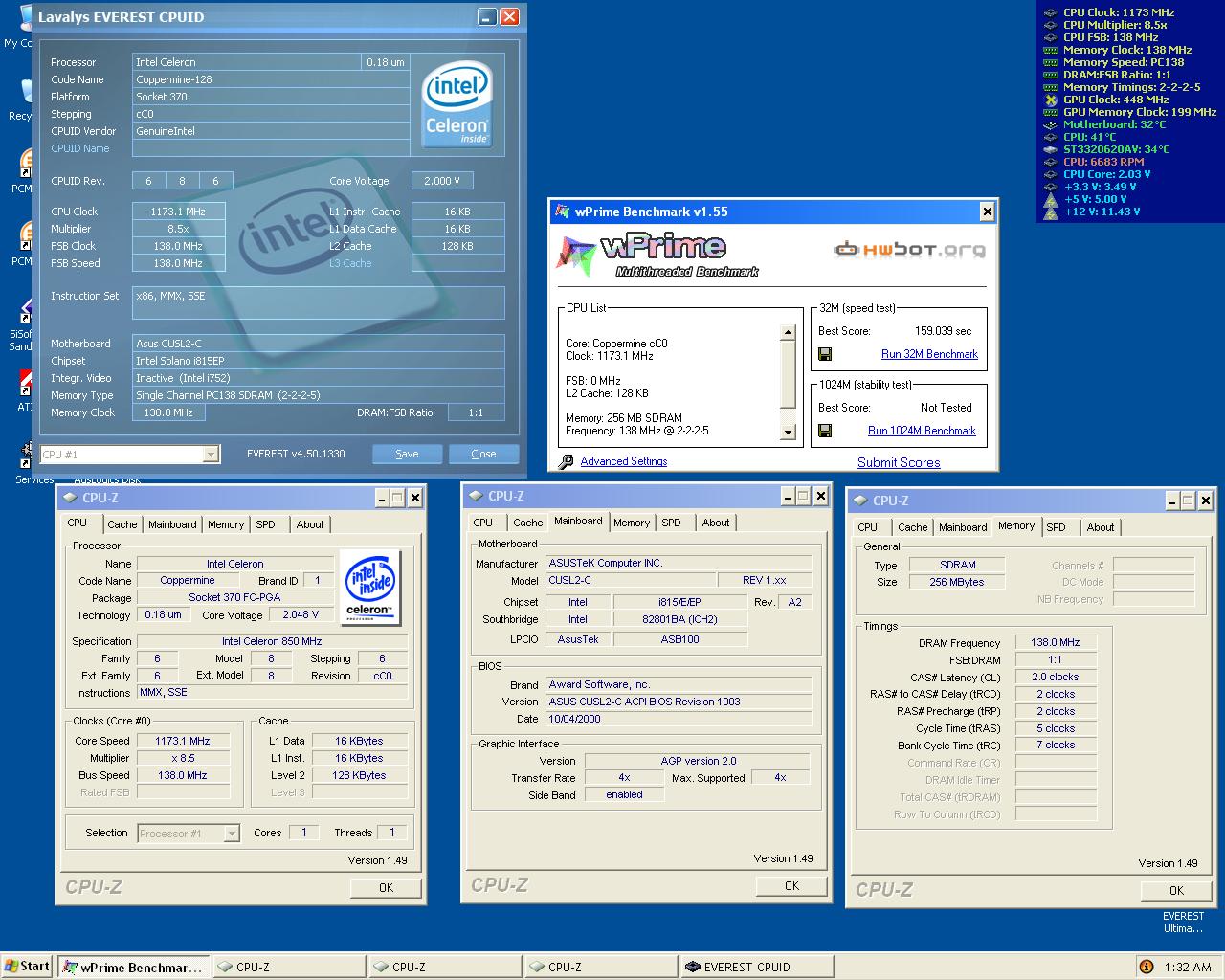Open the Processor #1 selection dropdown in CPU-Z
Viewport: 1225px width, 980px height.
[x=231, y=834]
